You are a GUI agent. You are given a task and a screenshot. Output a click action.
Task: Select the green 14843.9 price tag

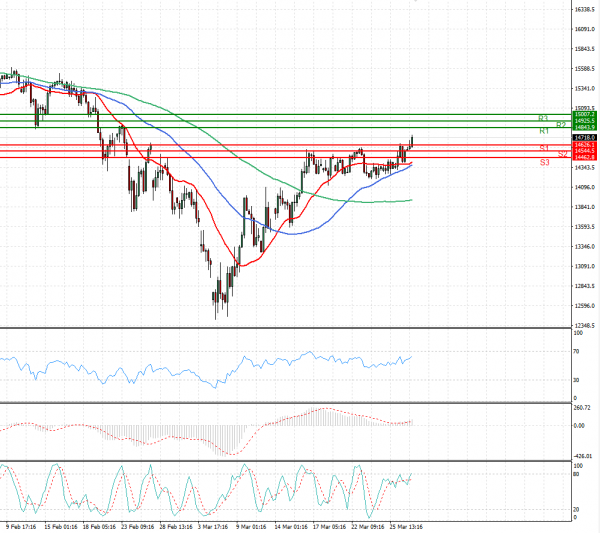[585, 127]
